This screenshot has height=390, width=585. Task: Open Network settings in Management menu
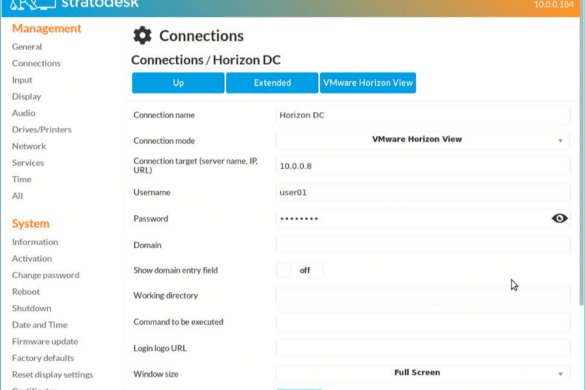[x=29, y=146]
